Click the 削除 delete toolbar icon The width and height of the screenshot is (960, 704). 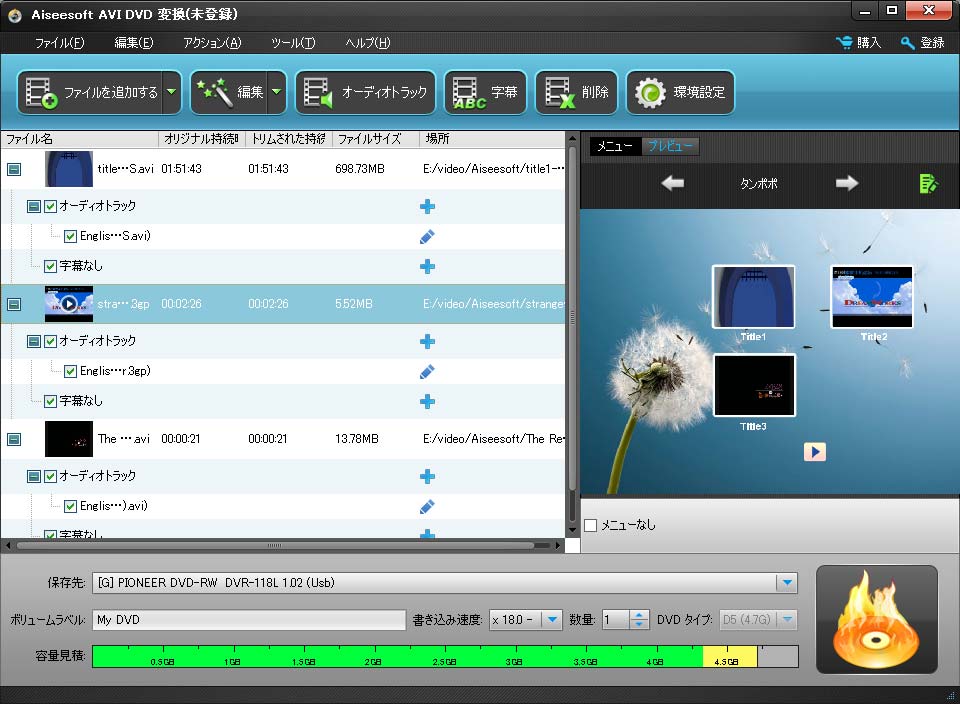click(x=576, y=93)
